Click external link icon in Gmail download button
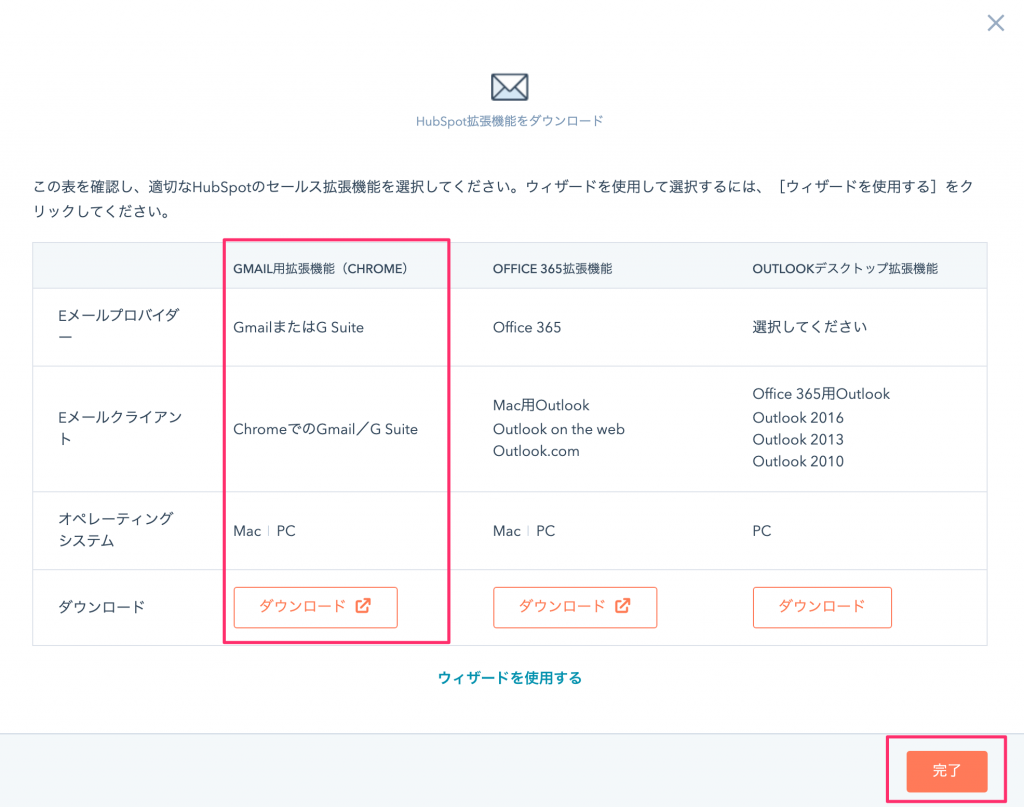The image size is (1024, 807). point(363,606)
